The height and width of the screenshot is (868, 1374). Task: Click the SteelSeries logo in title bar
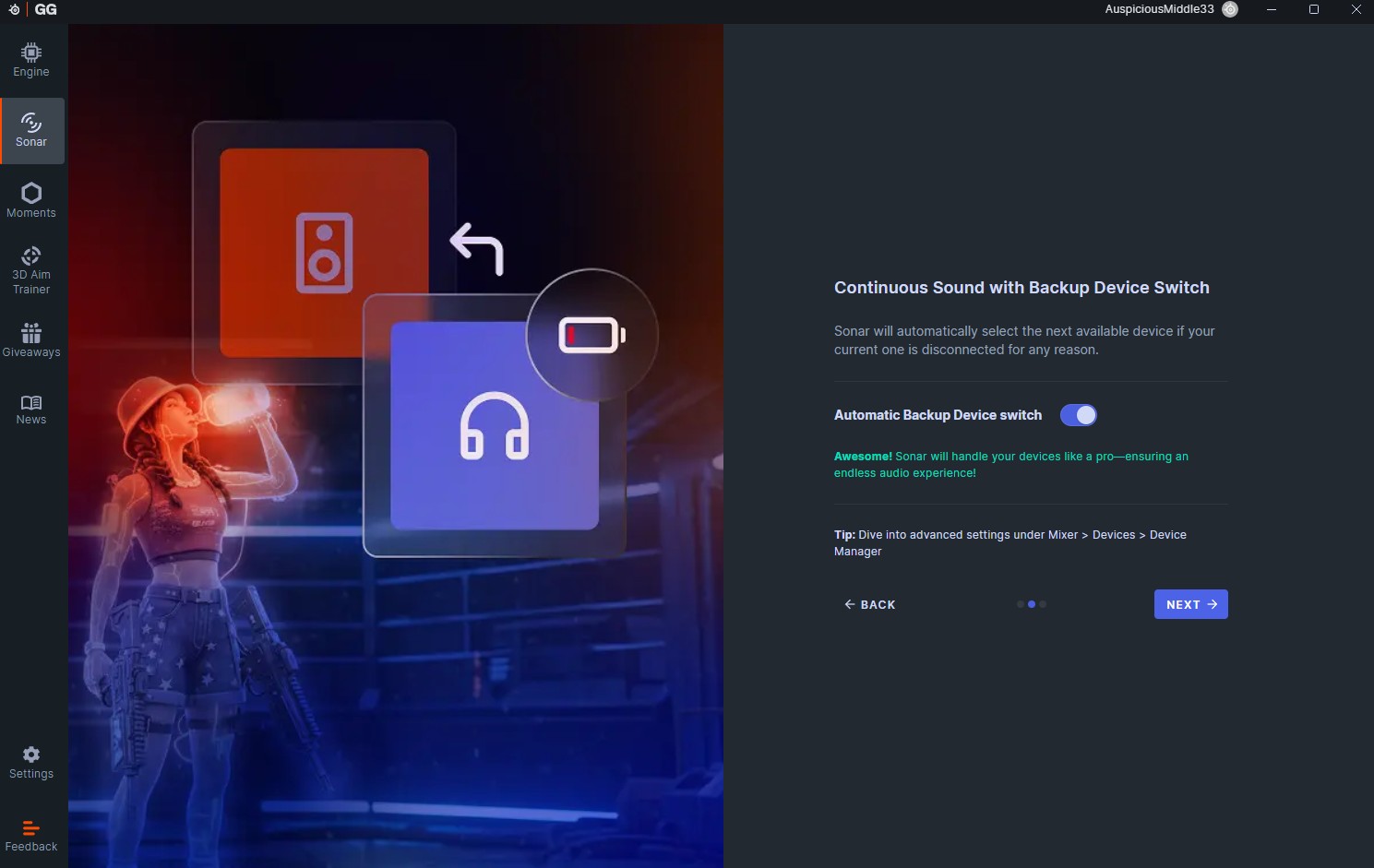(14, 9)
